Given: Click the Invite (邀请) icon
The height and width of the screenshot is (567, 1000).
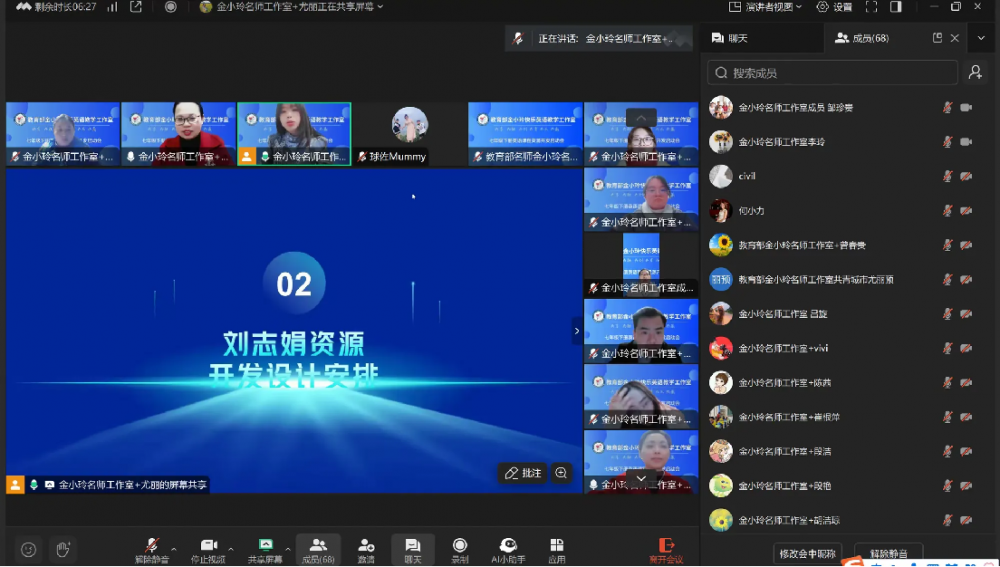Looking at the screenshot, I should point(366,550).
